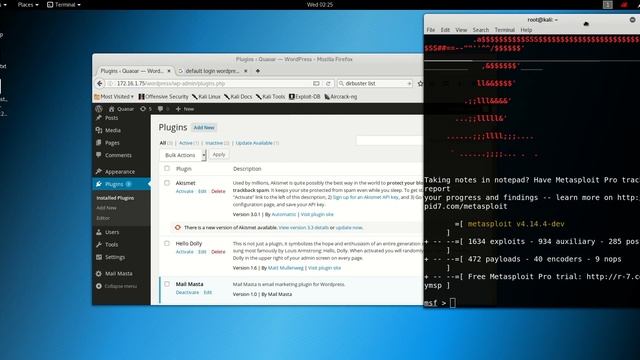
Task: Open Appearance in WordPress sidebar
Action: tap(121, 172)
